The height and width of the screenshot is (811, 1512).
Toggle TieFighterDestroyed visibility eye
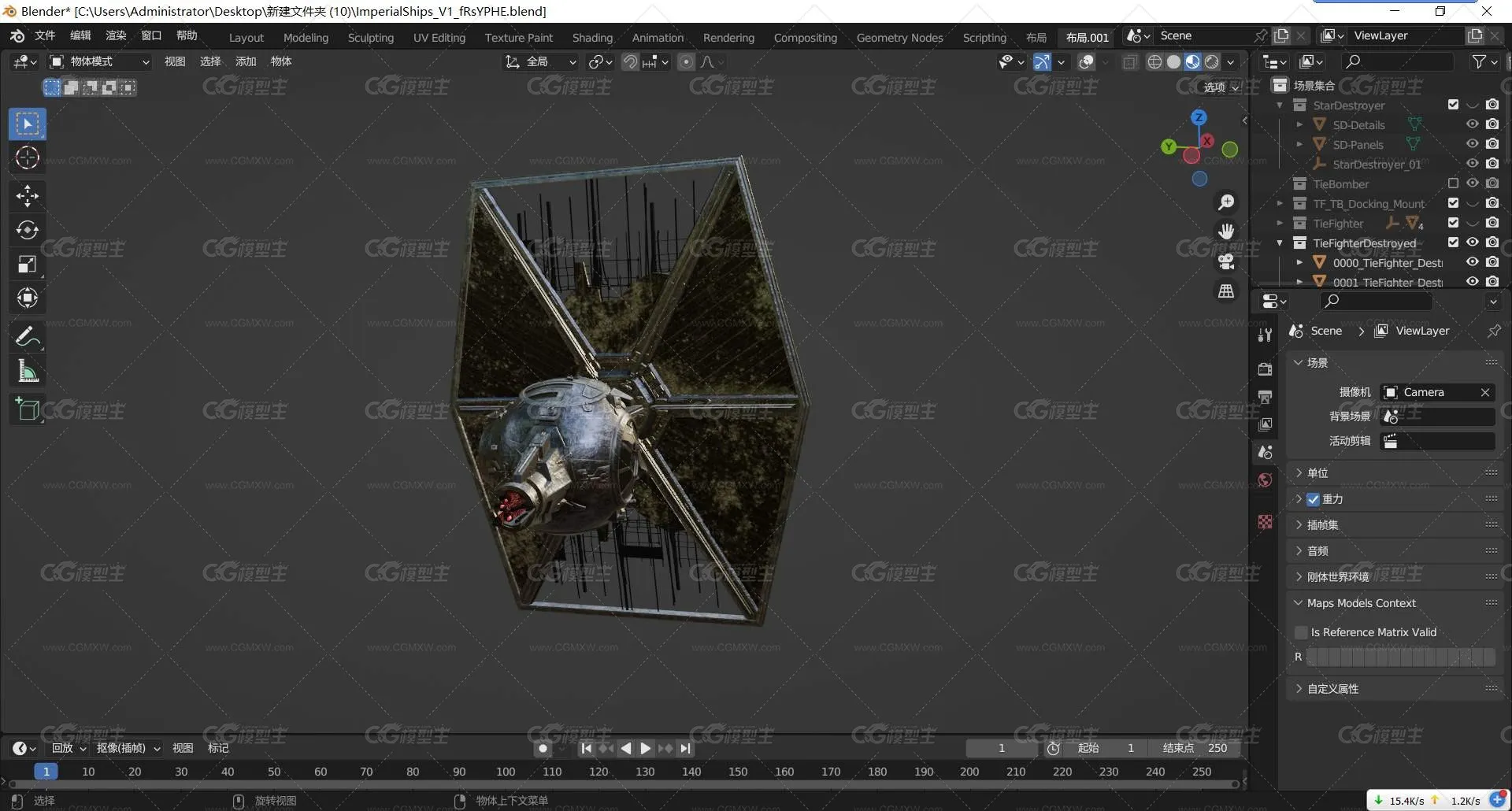coord(1472,243)
